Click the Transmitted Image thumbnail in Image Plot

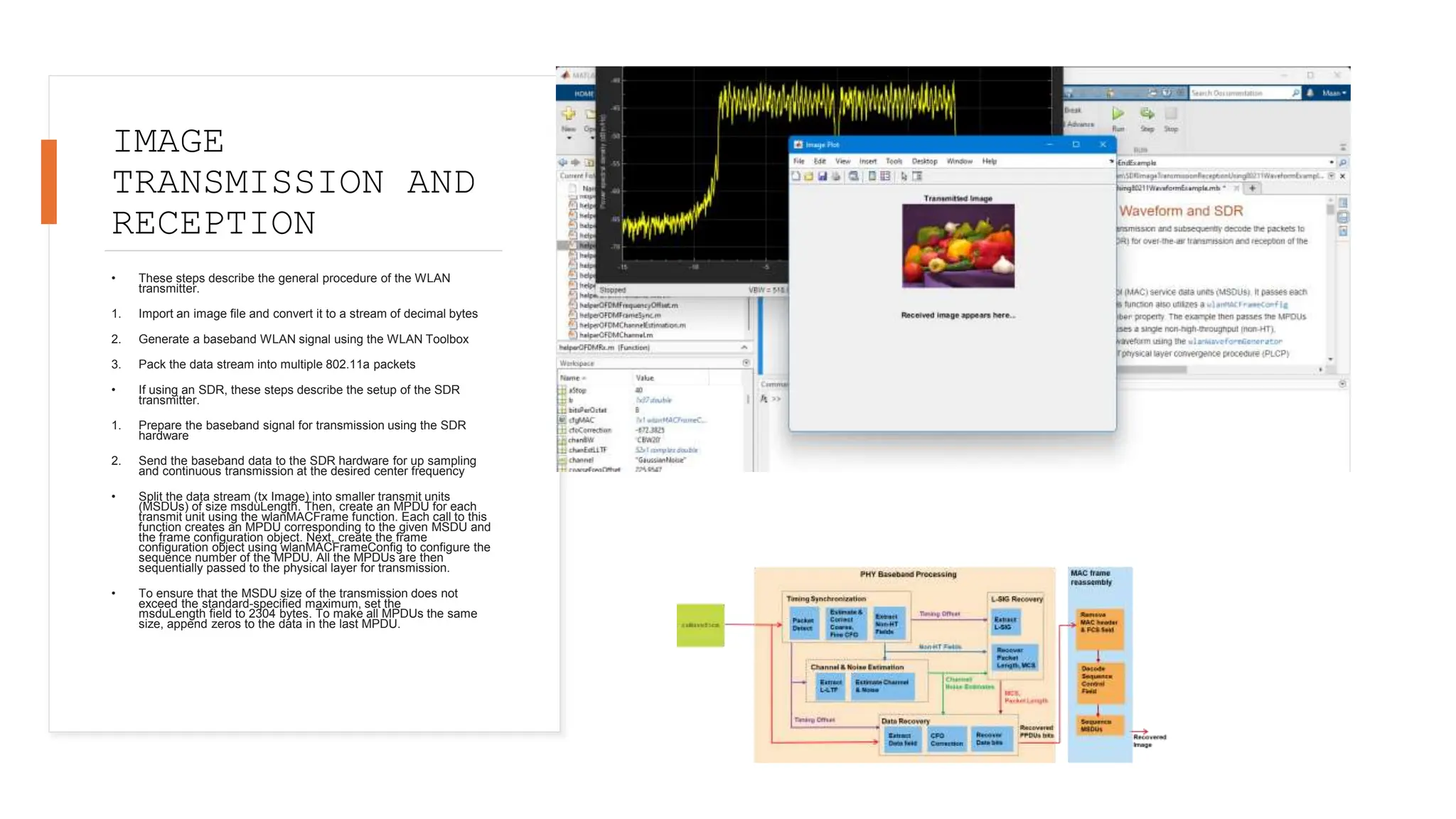958,246
